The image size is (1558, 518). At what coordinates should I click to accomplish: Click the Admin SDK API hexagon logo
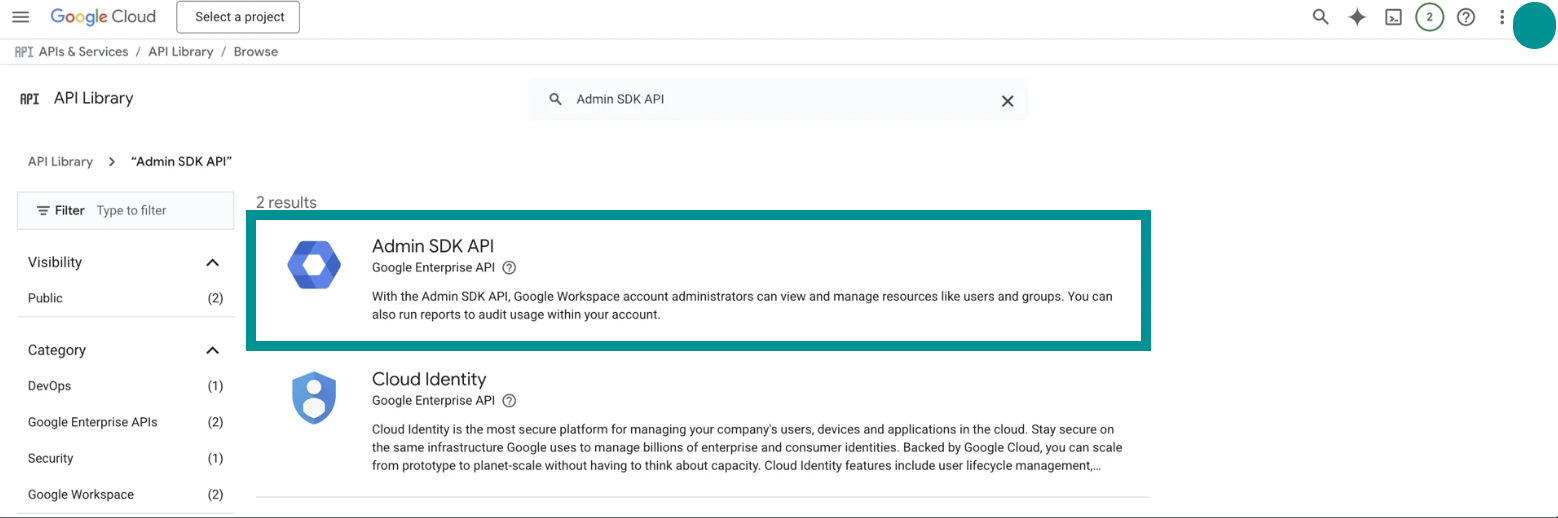click(x=314, y=264)
